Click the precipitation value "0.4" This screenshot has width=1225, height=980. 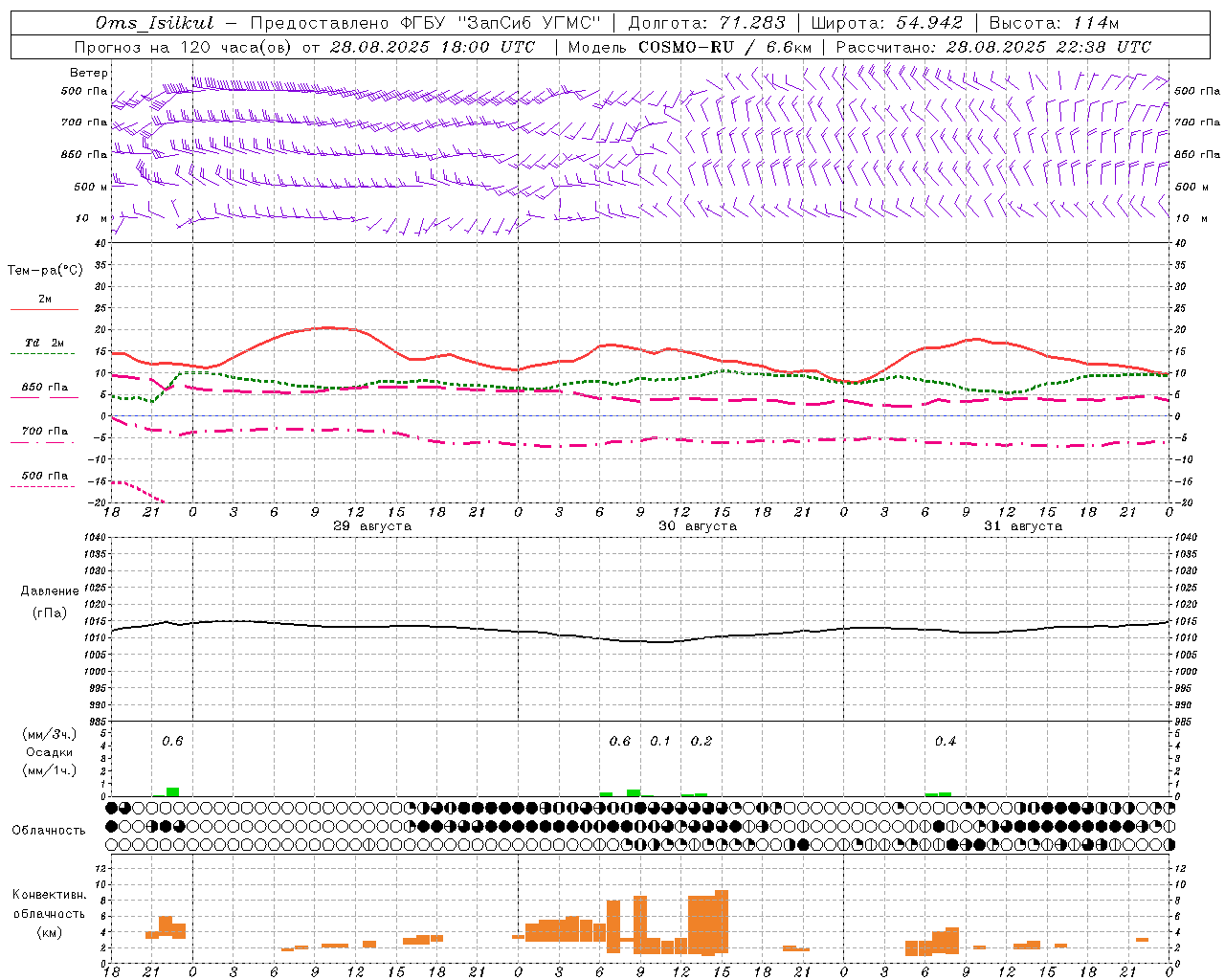pos(946,741)
